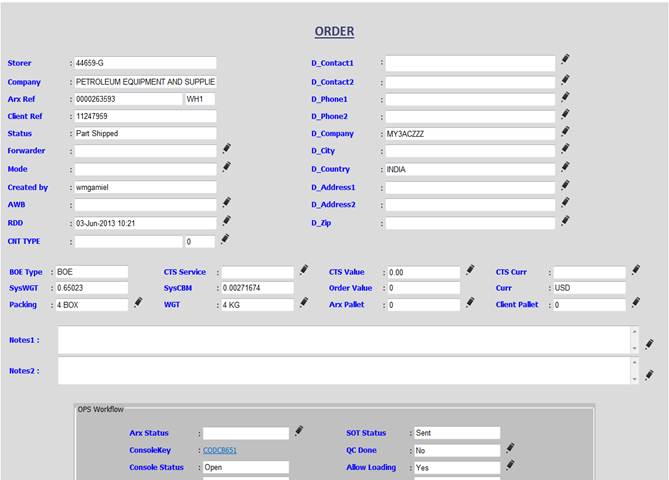Edit CTS Service via pencil icon
The image size is (669, 480).
click(304, 270)
